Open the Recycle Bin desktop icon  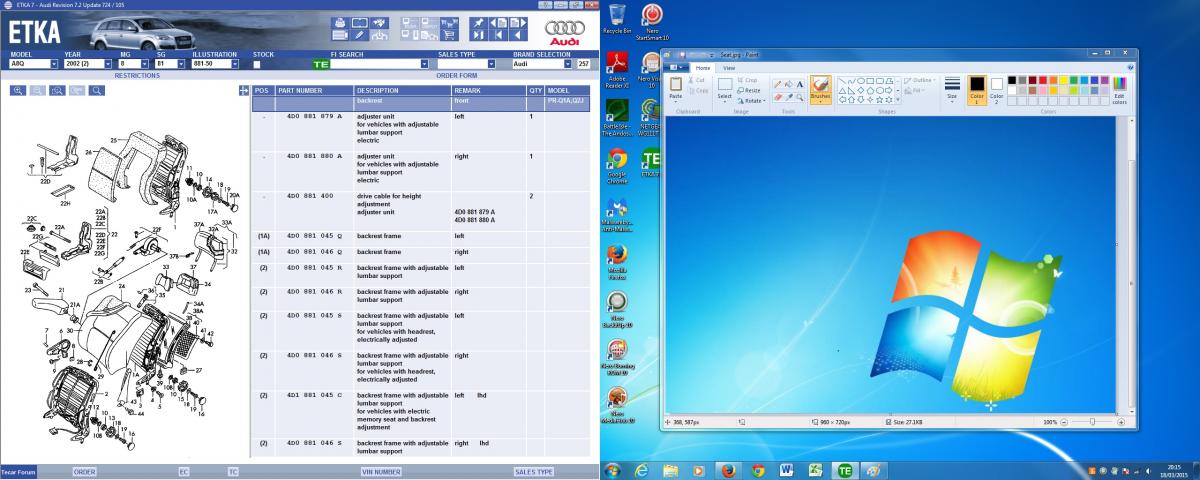pos(618,18)
